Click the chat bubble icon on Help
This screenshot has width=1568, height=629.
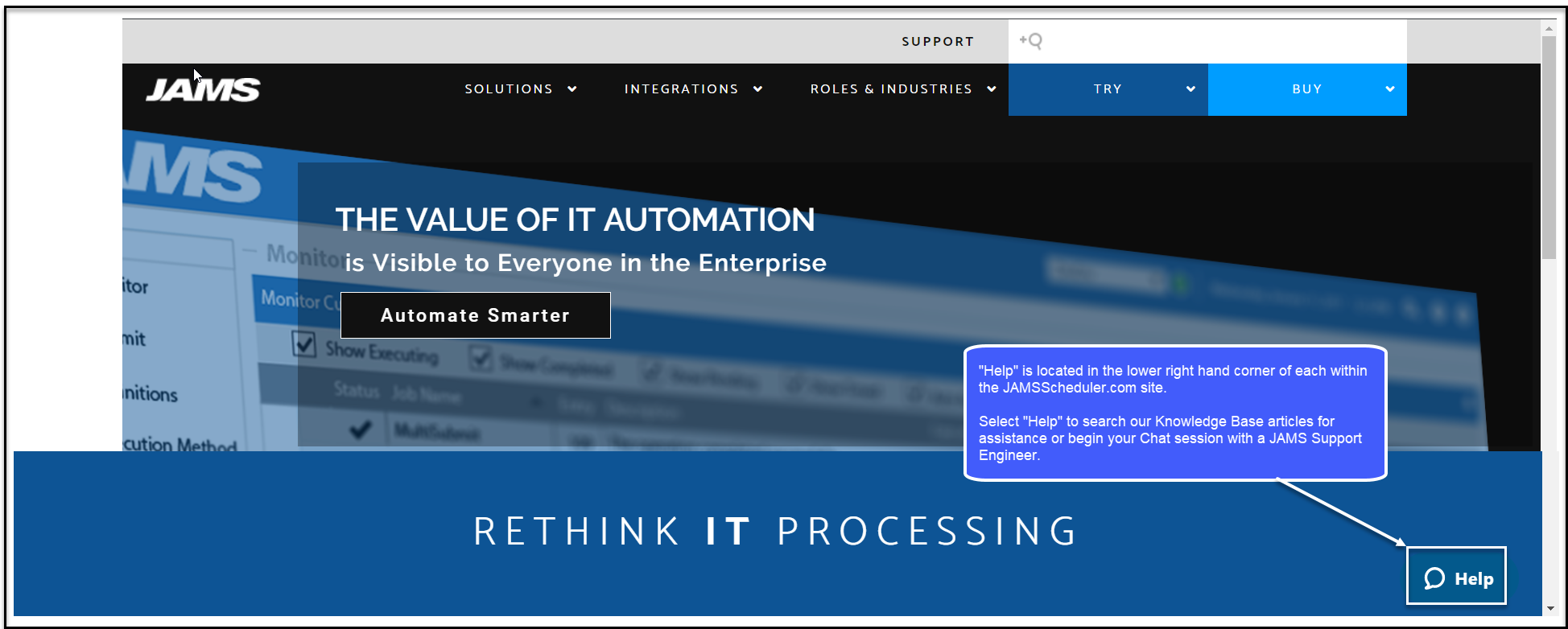click(x=1434, y=578)
